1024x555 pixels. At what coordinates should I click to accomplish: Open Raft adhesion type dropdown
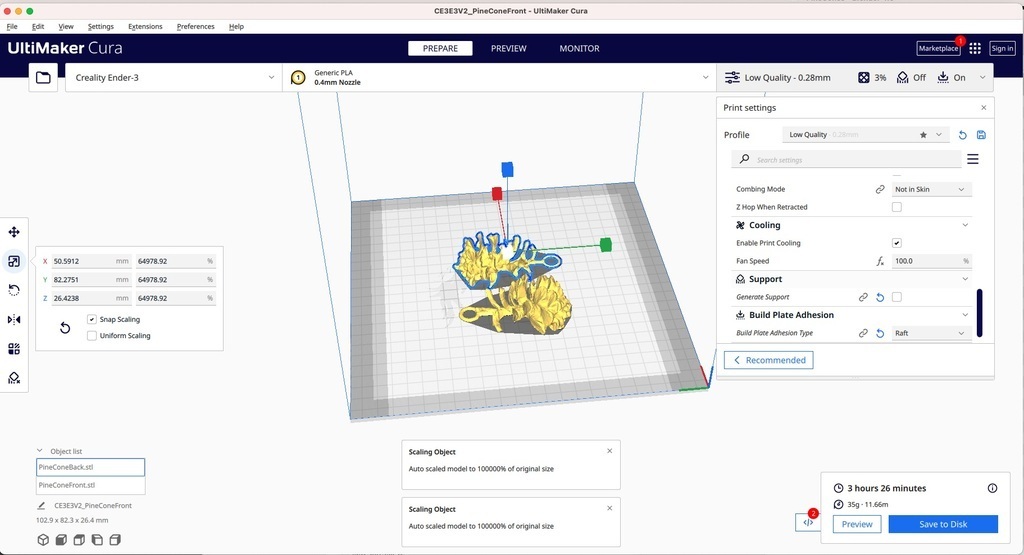point(931,333)
